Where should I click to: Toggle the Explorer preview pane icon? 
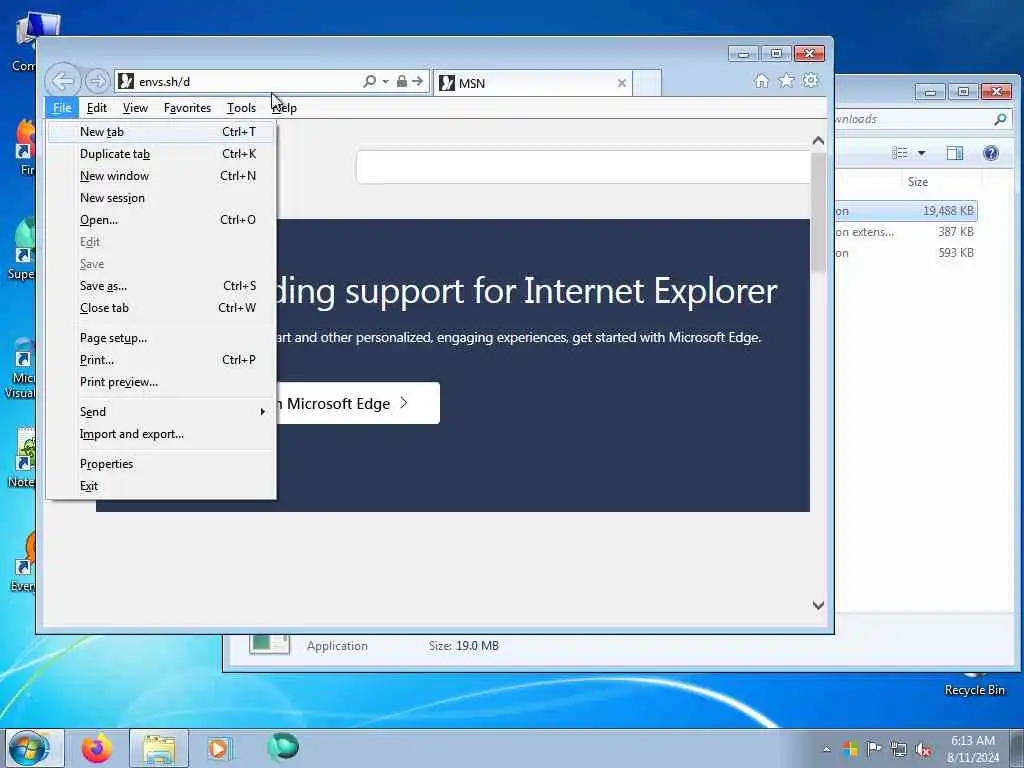coord(955,153)
